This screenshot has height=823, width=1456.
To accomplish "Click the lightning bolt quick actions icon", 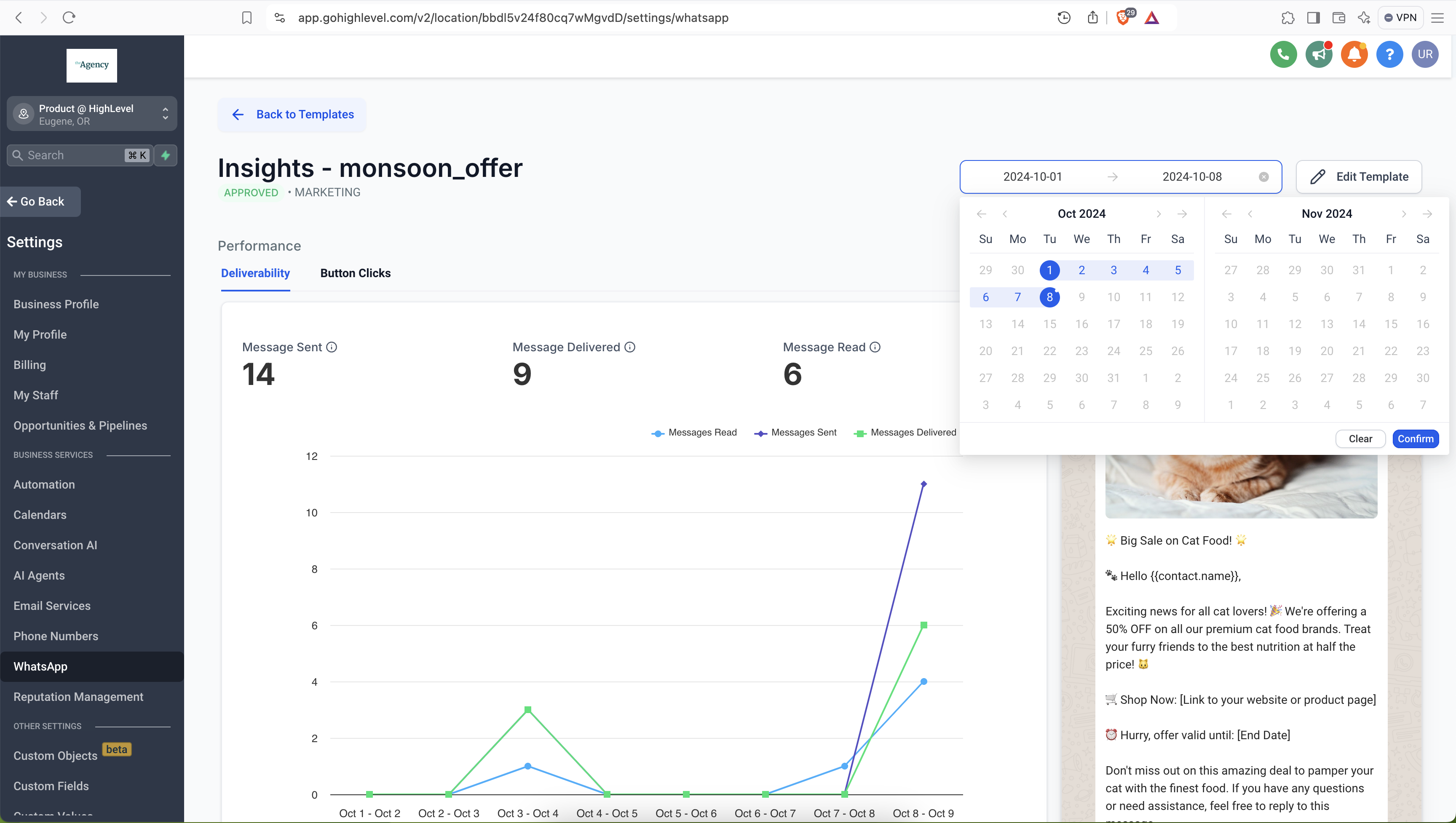I will point(166,155).
